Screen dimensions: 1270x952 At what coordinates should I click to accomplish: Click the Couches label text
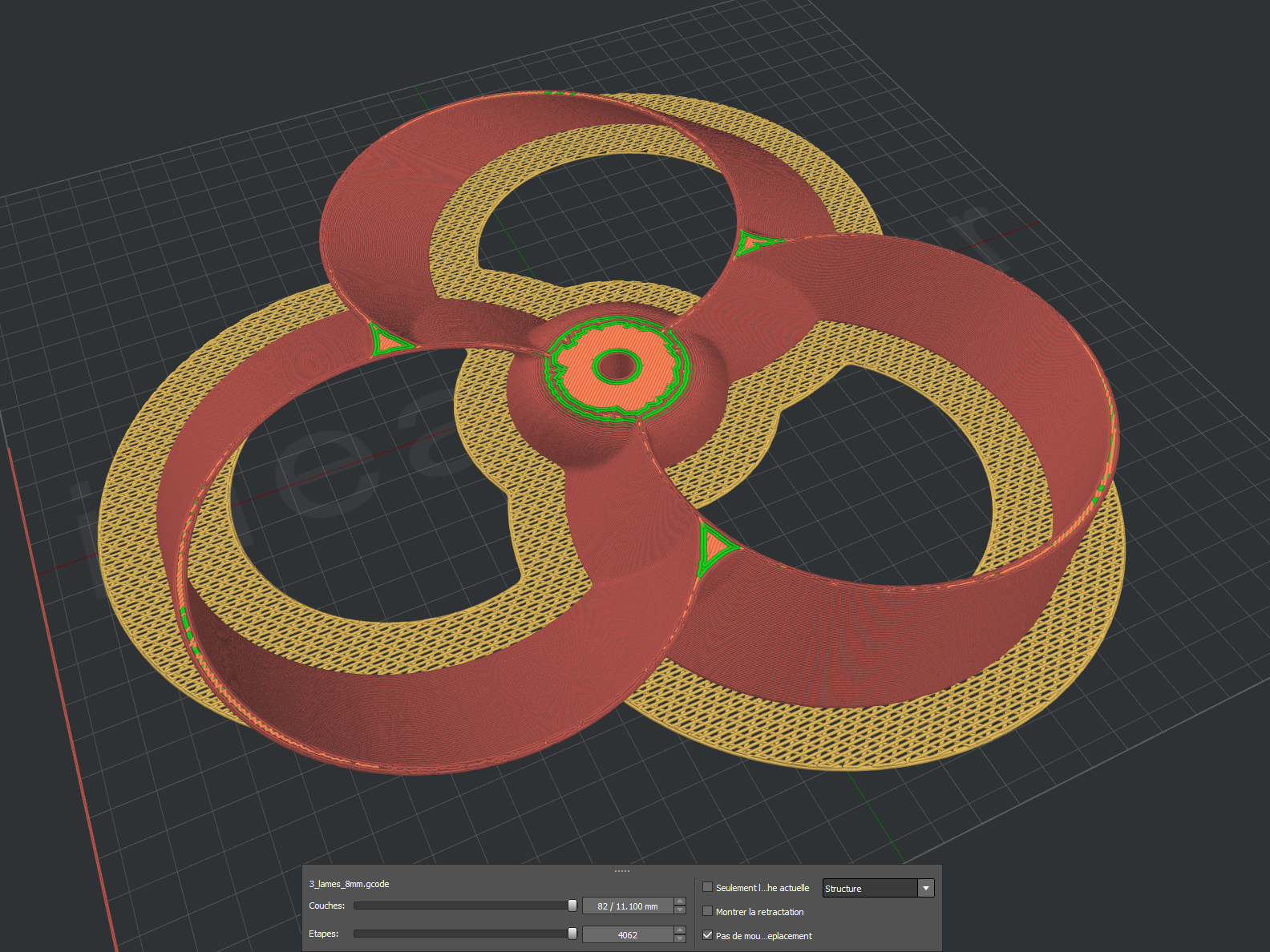pos(326,906)
